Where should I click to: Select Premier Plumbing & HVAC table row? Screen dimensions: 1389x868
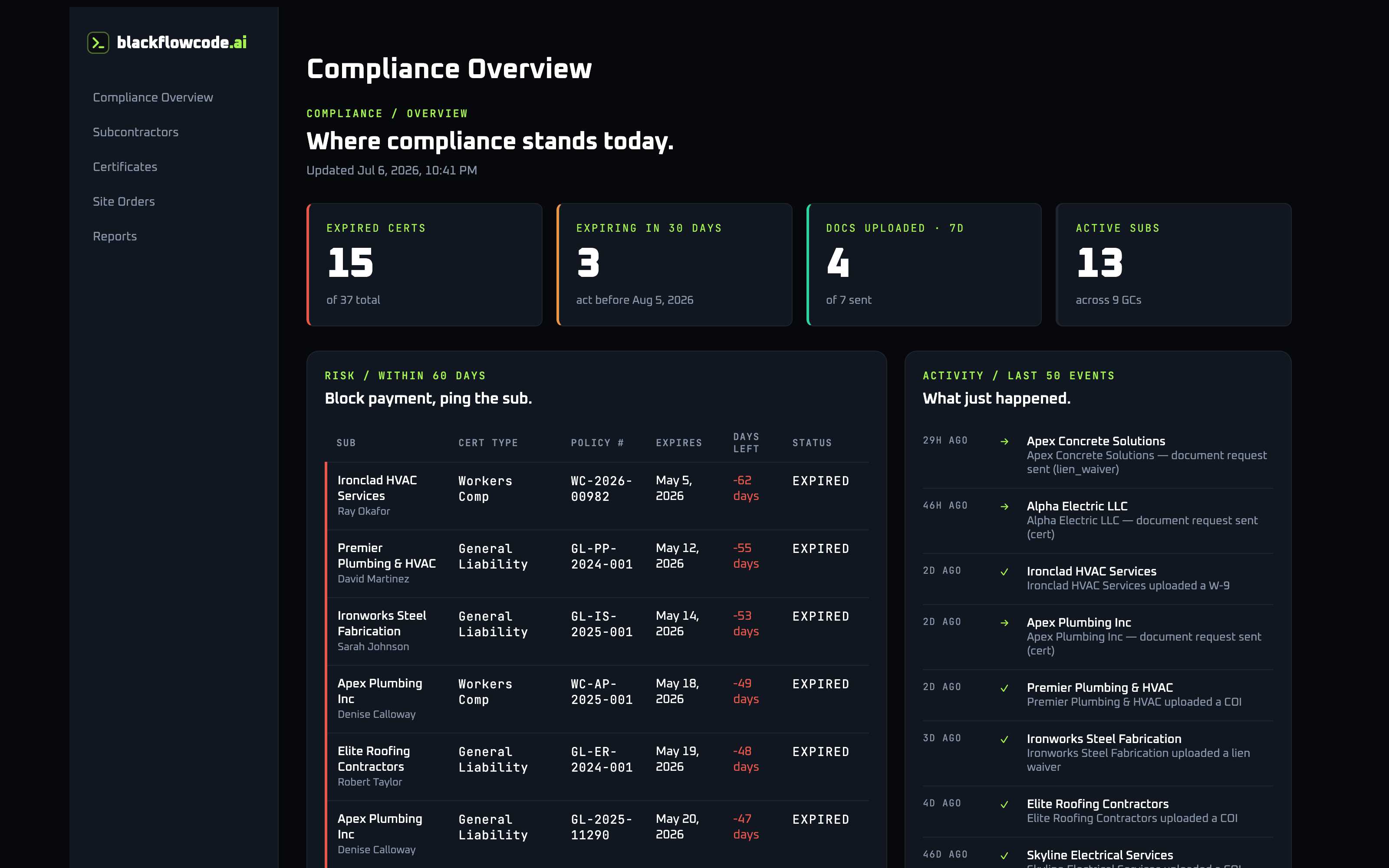point(598,564)
